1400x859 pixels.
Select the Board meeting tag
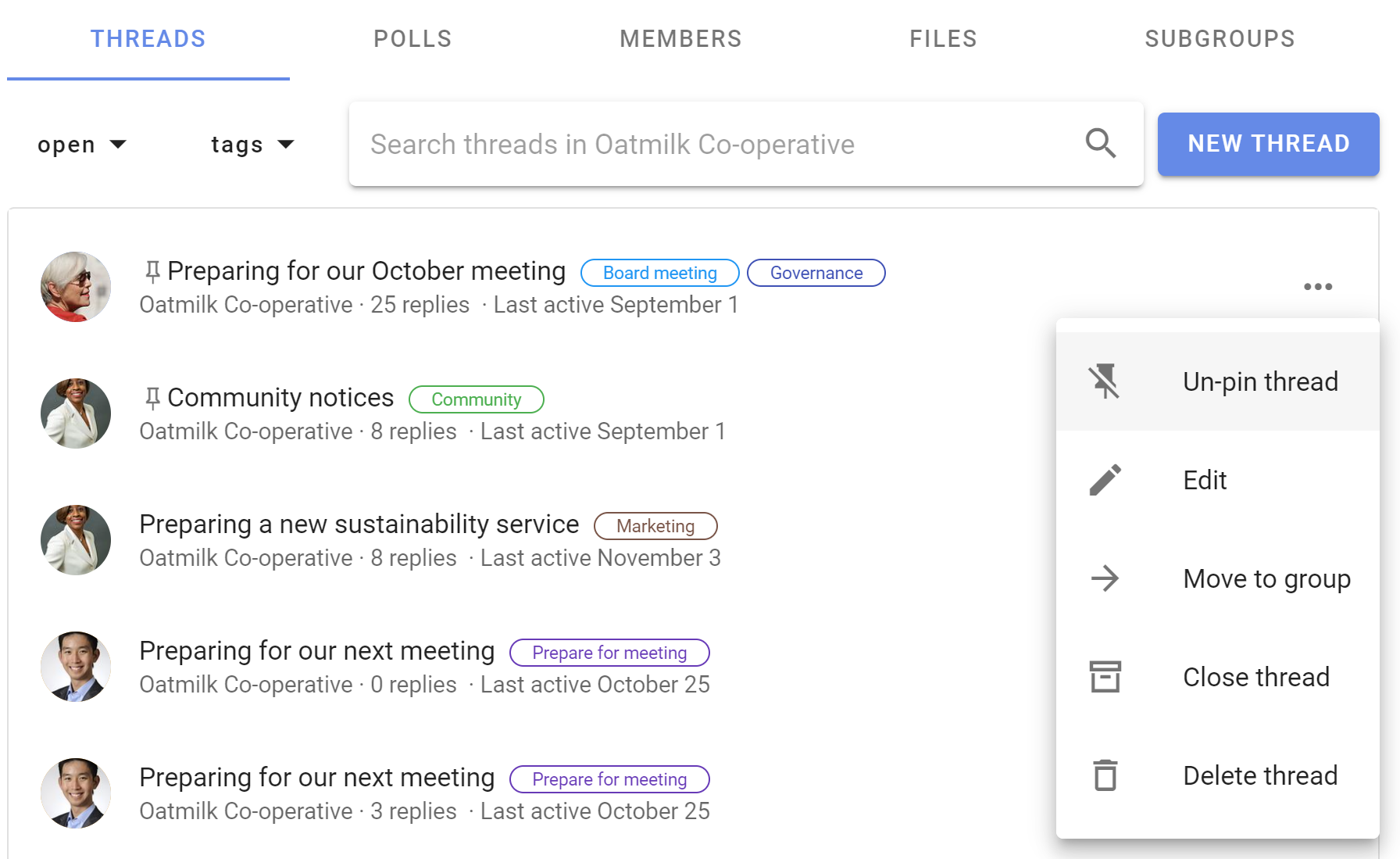click(x=659, y=273)
